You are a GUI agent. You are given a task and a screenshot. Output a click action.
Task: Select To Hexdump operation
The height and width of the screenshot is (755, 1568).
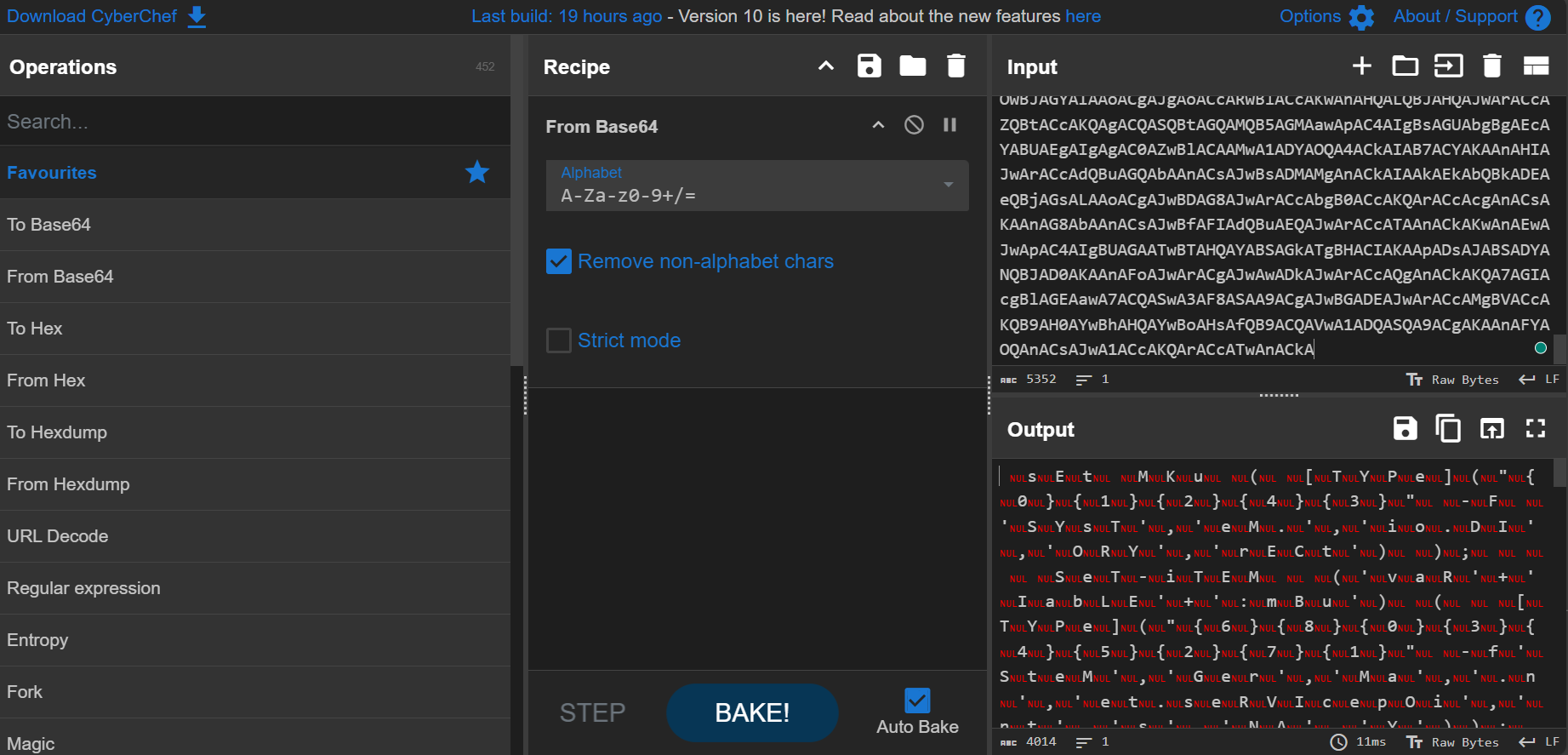[255, 432]
